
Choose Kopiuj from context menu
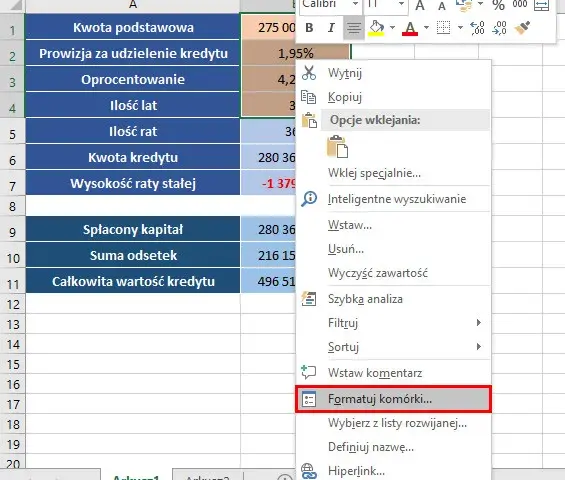coord(393,97)
